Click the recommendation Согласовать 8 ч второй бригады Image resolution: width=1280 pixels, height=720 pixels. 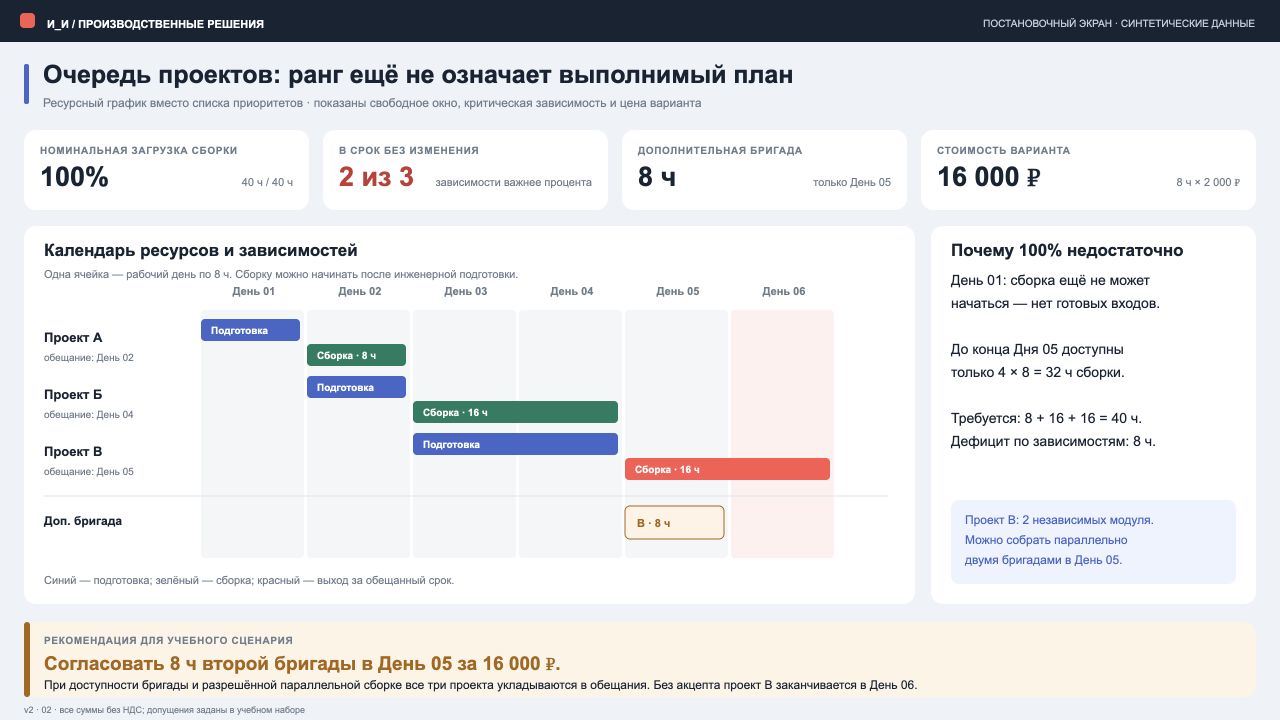tap(302, 664)
